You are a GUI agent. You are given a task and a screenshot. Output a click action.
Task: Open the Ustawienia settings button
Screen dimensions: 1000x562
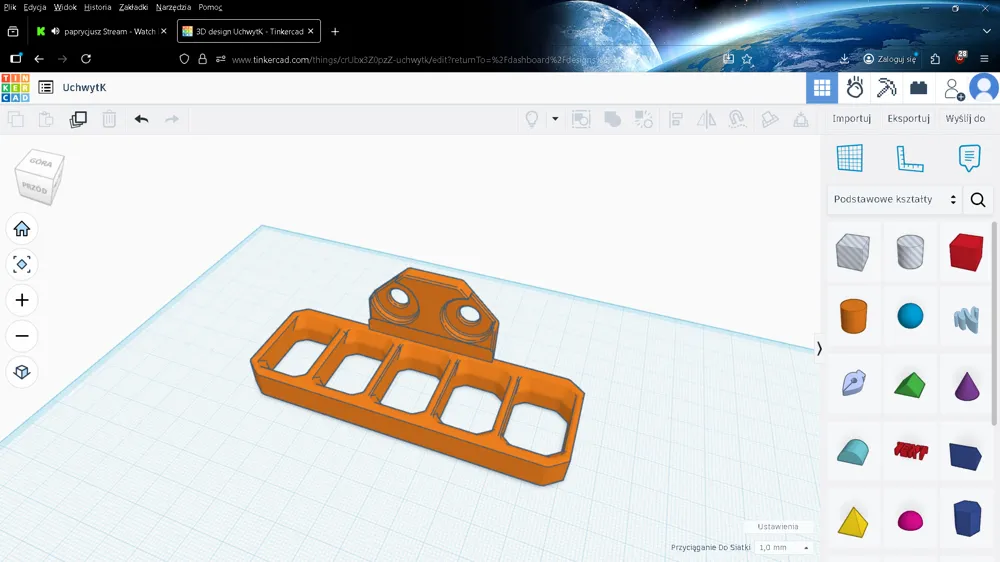coord(777,526)
